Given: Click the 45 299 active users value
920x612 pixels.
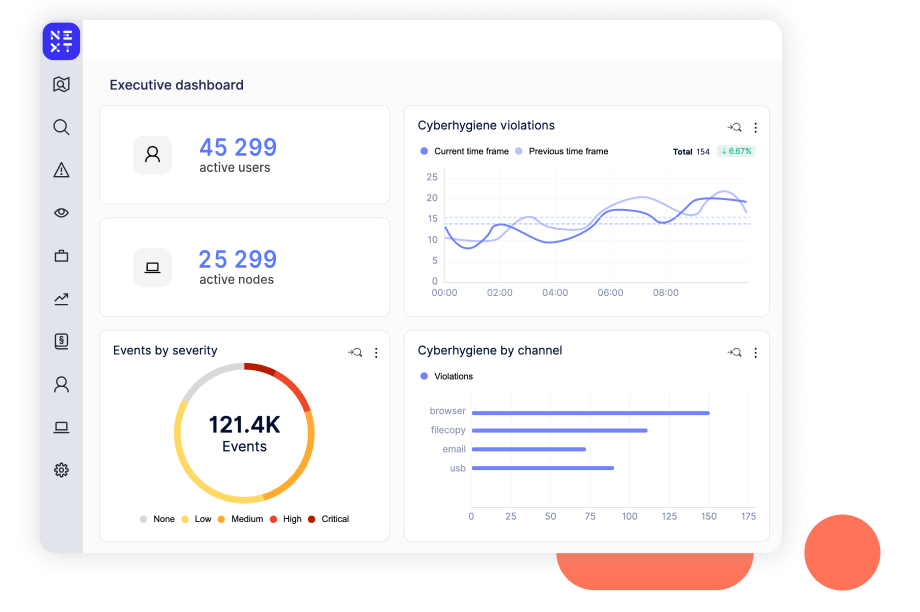Looking at the screenshot, I should click(238, 147).
